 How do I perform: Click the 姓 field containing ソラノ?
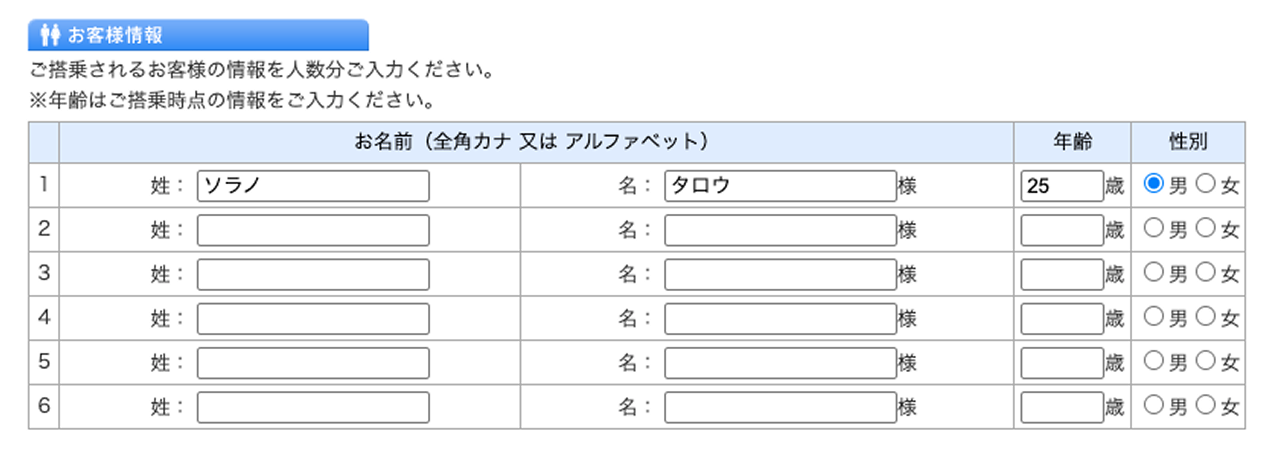point(313,186)
